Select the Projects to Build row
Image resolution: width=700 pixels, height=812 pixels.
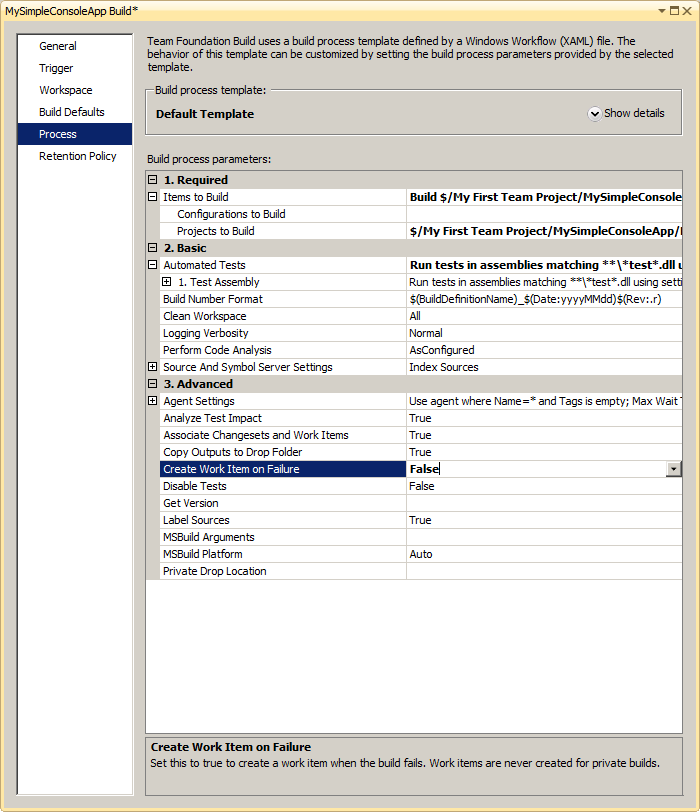(283, 231)
